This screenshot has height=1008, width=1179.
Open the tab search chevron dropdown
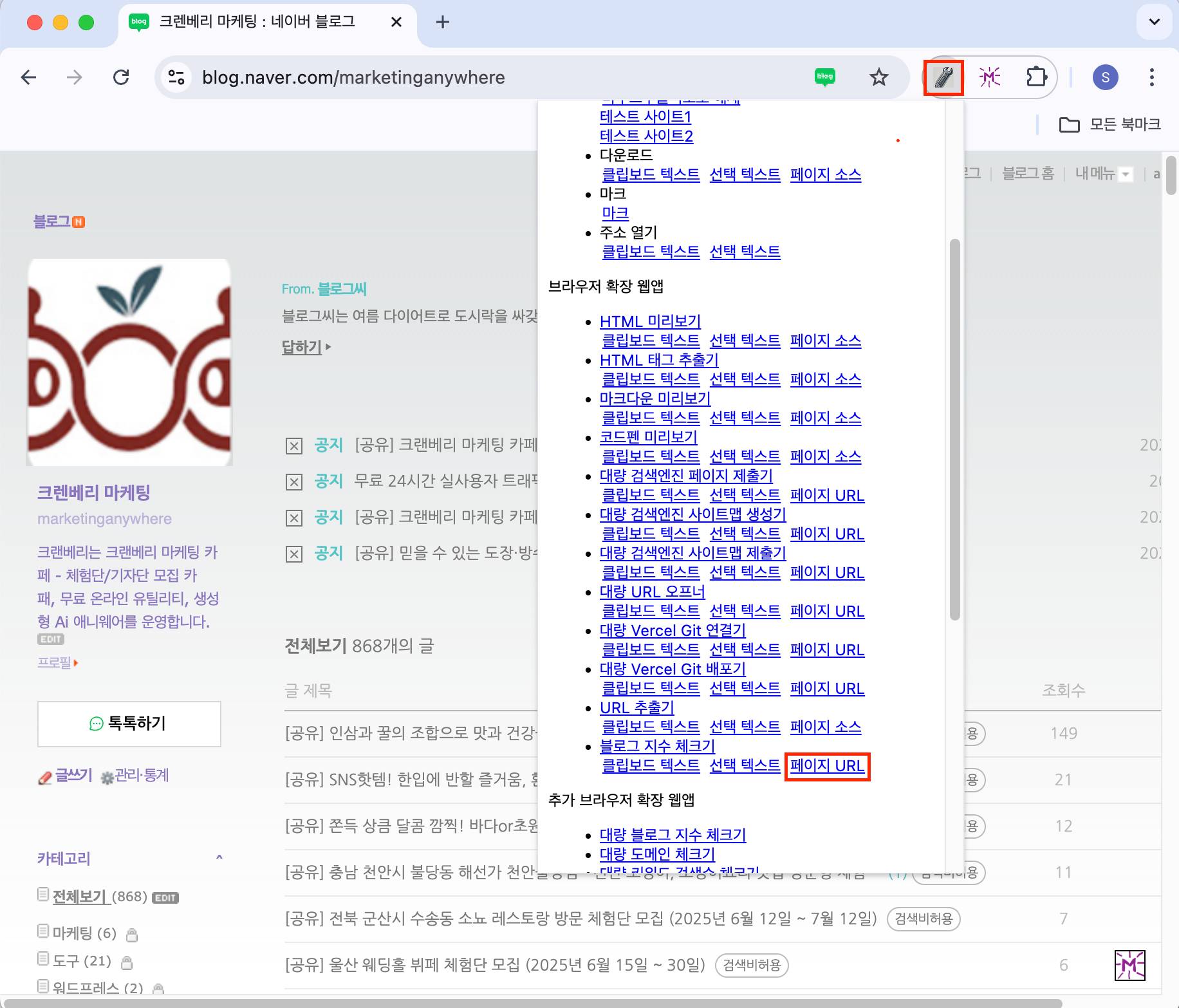(x=1154, y=22)
